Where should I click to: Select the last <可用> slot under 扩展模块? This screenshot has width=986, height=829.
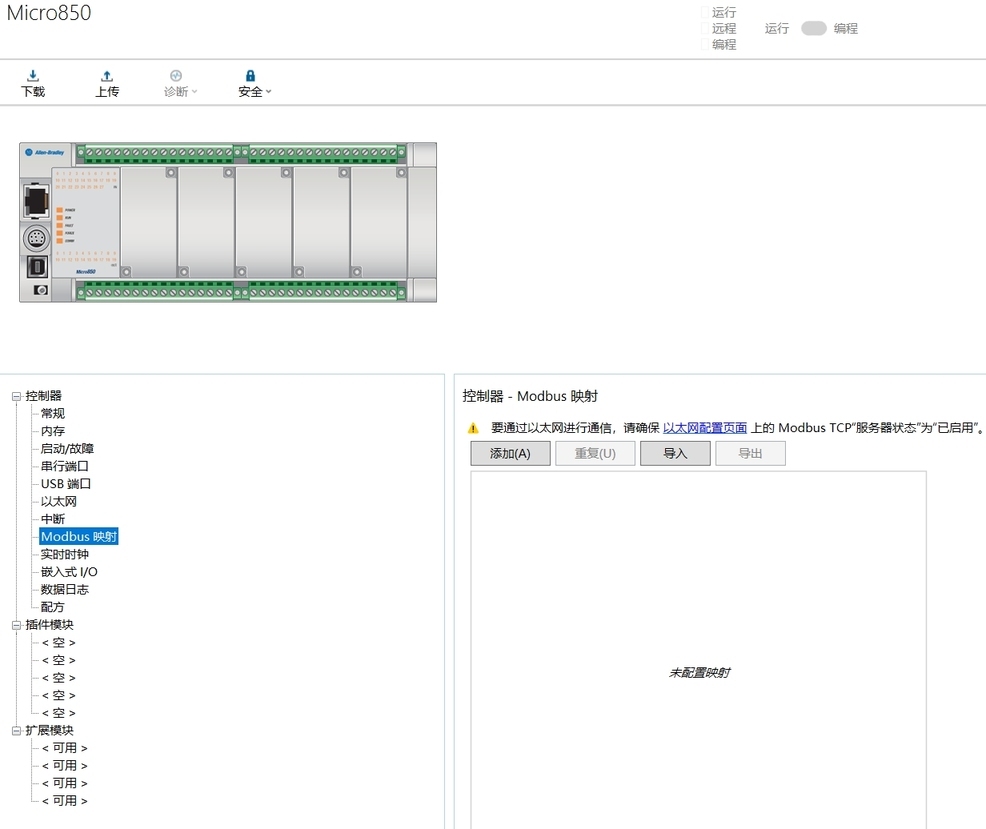[x=65, y=801]
